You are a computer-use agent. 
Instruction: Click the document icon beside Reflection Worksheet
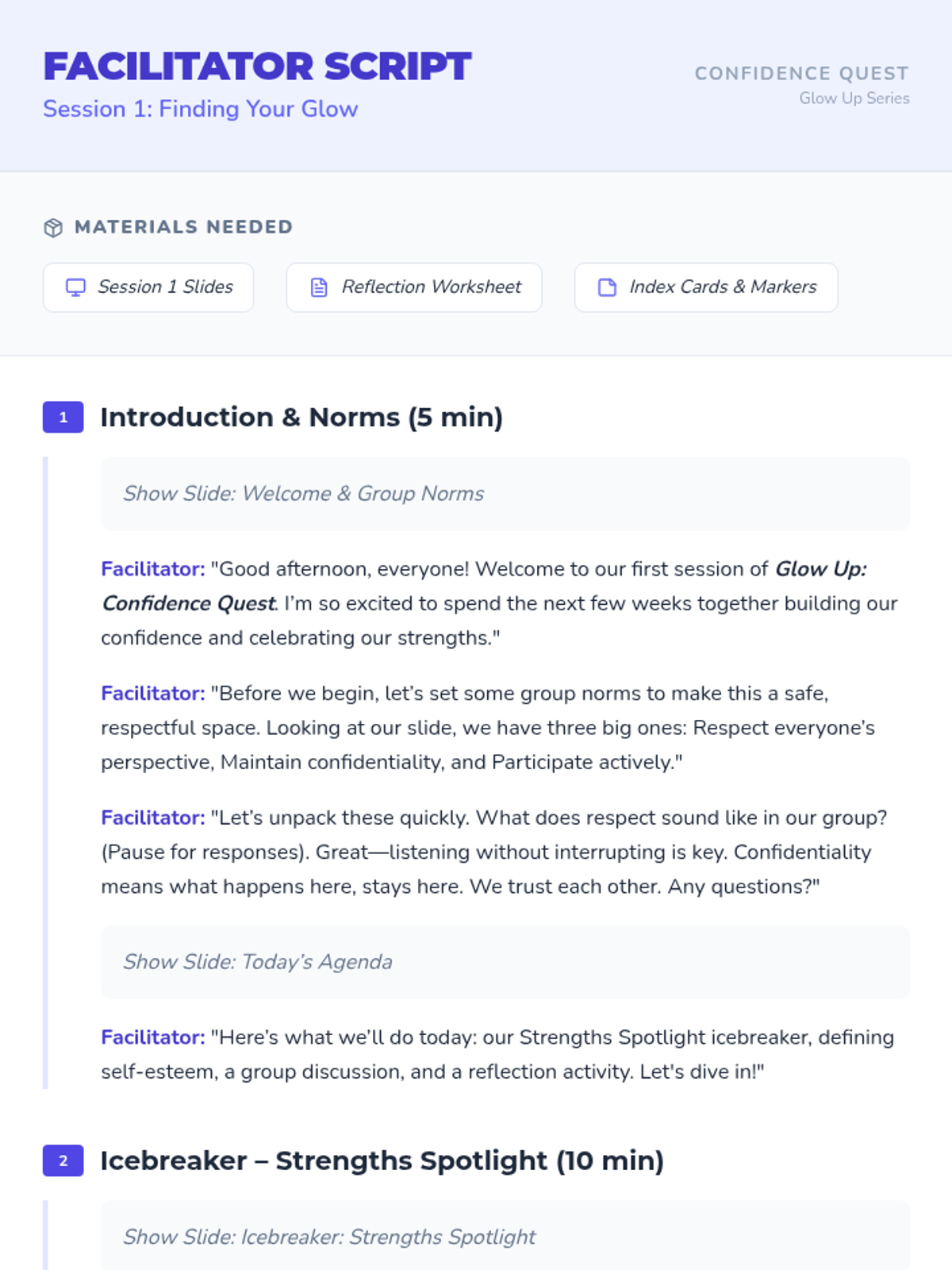point(319,287)
